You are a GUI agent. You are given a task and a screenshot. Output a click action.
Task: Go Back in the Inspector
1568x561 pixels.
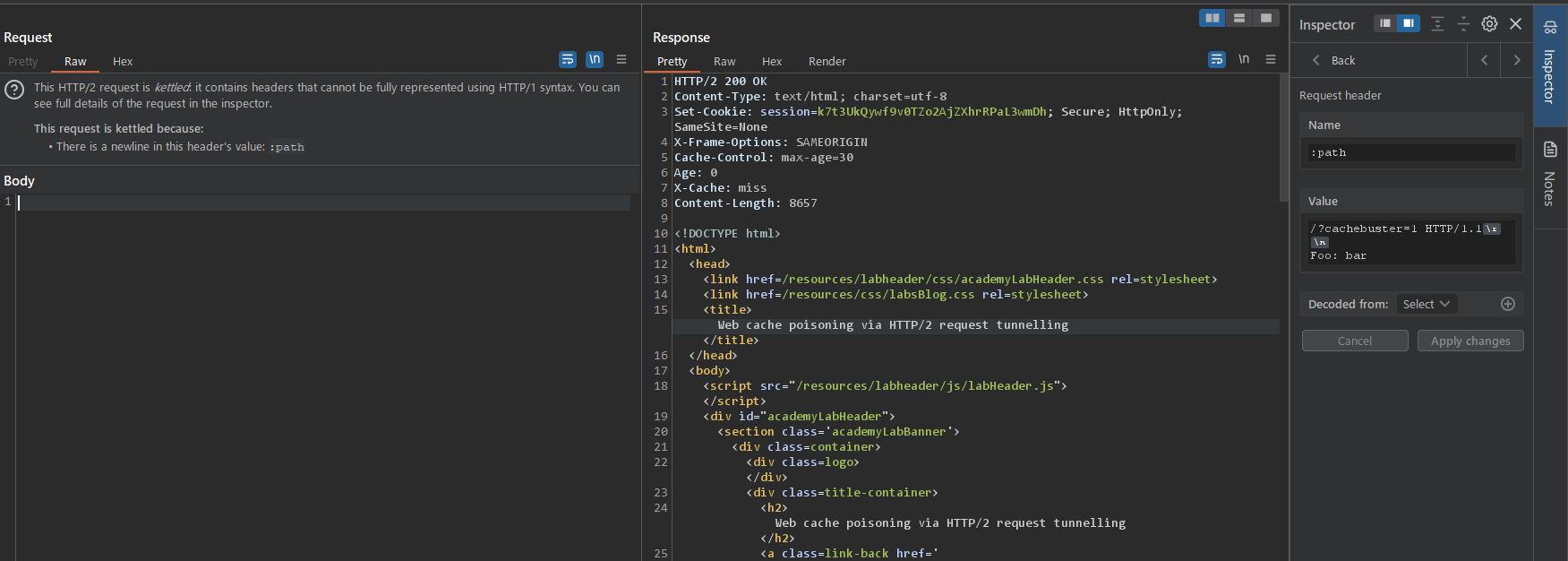[1334, 60]
